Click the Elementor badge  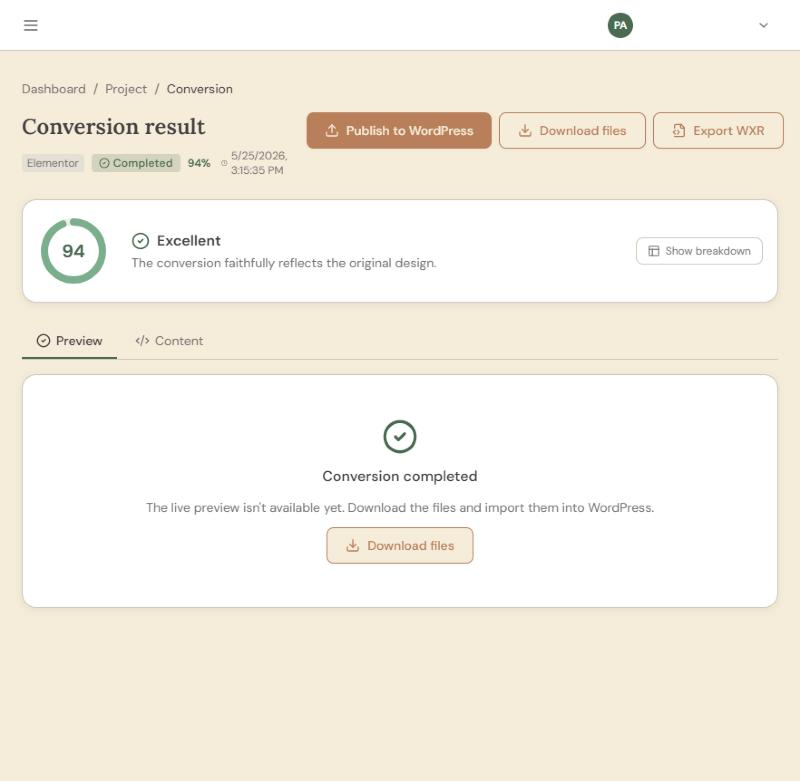(x=53, y=163)
